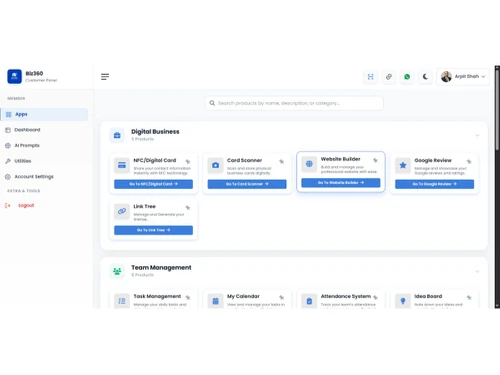This screenshot has height=375, width=500.
Task: Click the AI Prompts sidebar icon
Action: pyautogui.click(x=8, y=146)
